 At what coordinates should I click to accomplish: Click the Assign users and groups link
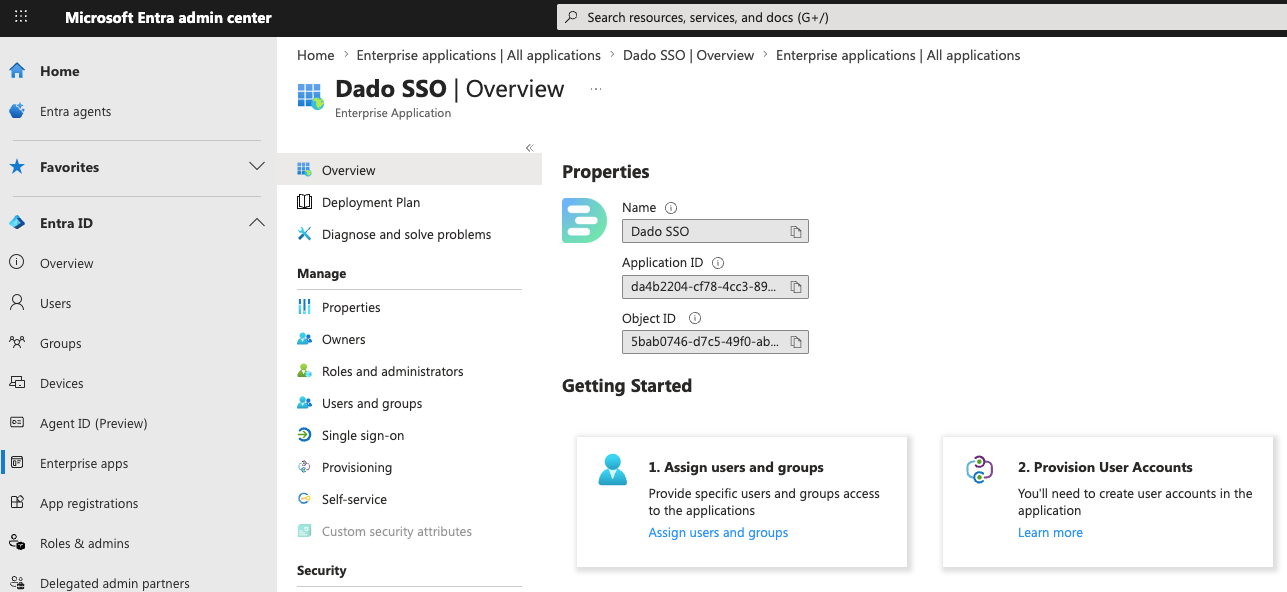[718, 533]
